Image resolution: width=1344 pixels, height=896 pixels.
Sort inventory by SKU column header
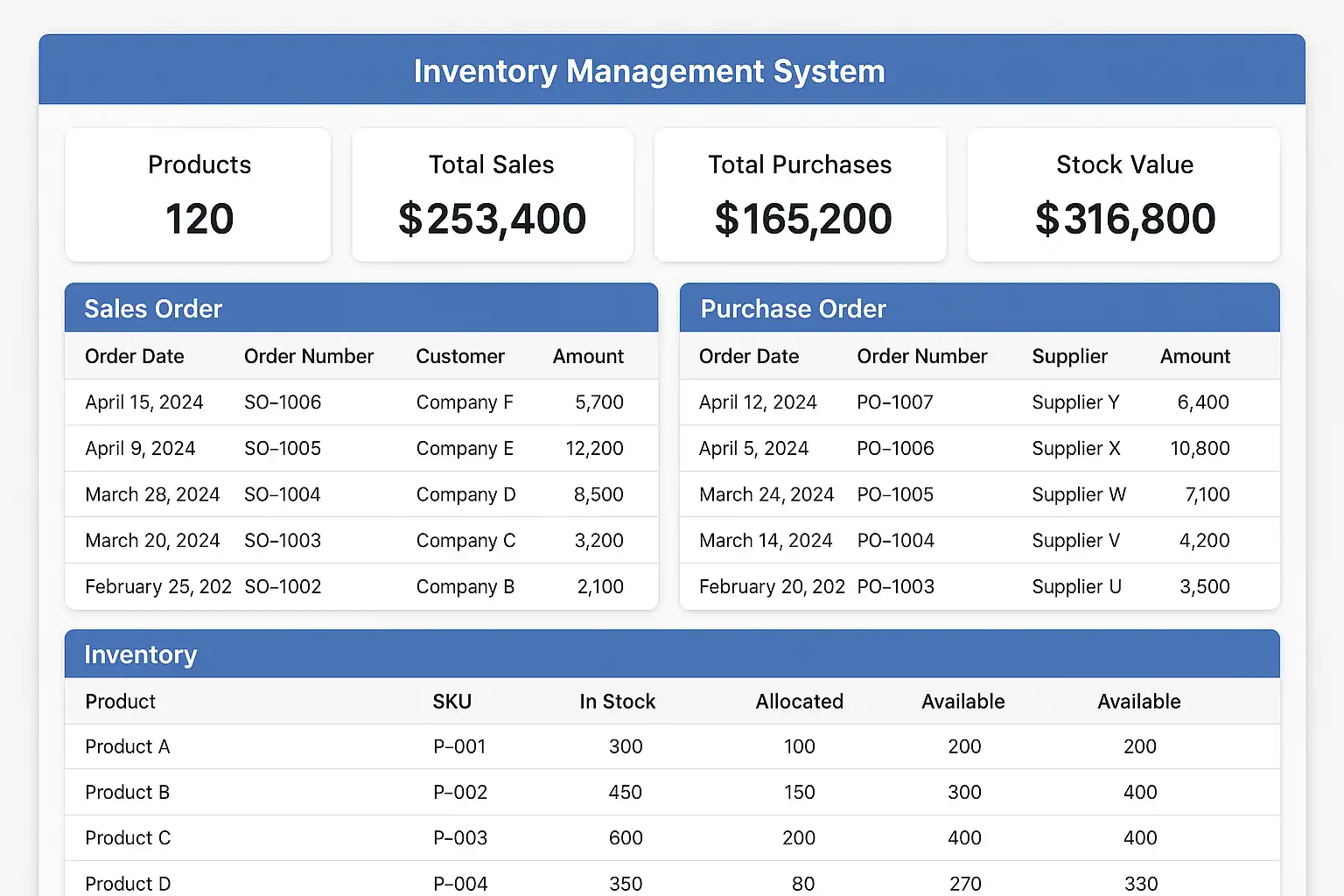pos(451,702)
